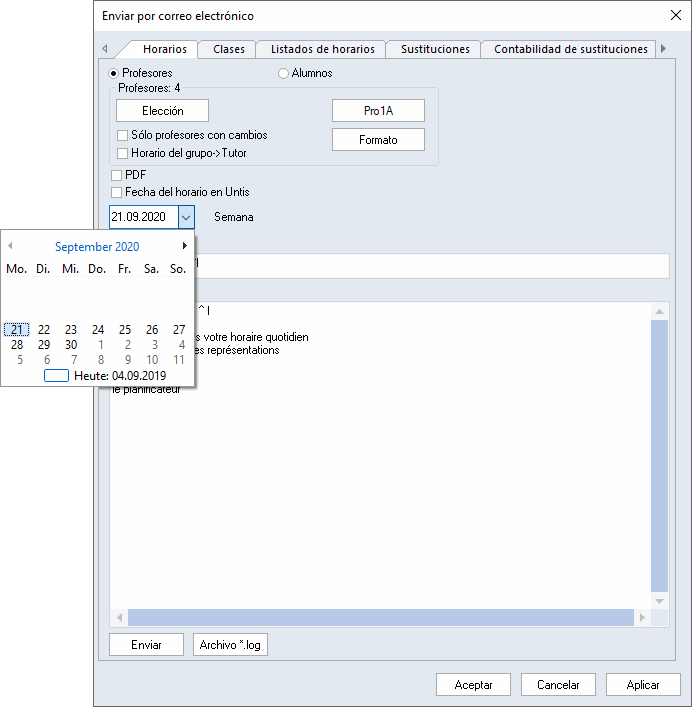Viewport: 692px width, 707px height.
Task: Select day 29 in the calendar
Action: pyautogui.click(x=44, y=345)
